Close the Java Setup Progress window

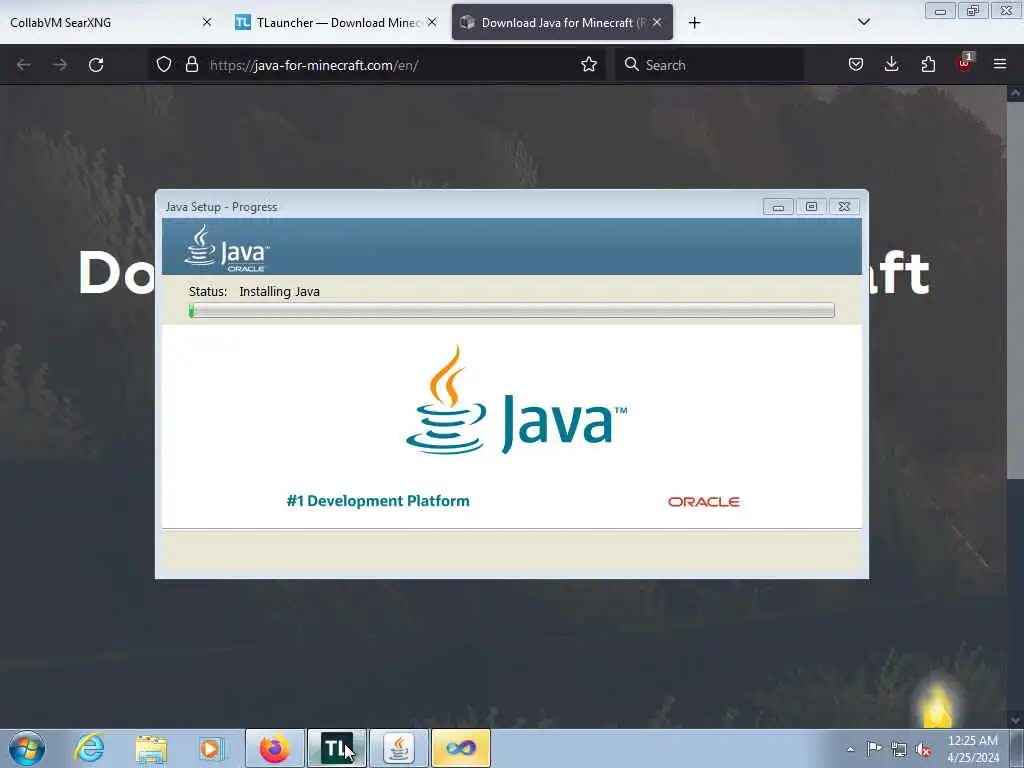tap(844, 207)
